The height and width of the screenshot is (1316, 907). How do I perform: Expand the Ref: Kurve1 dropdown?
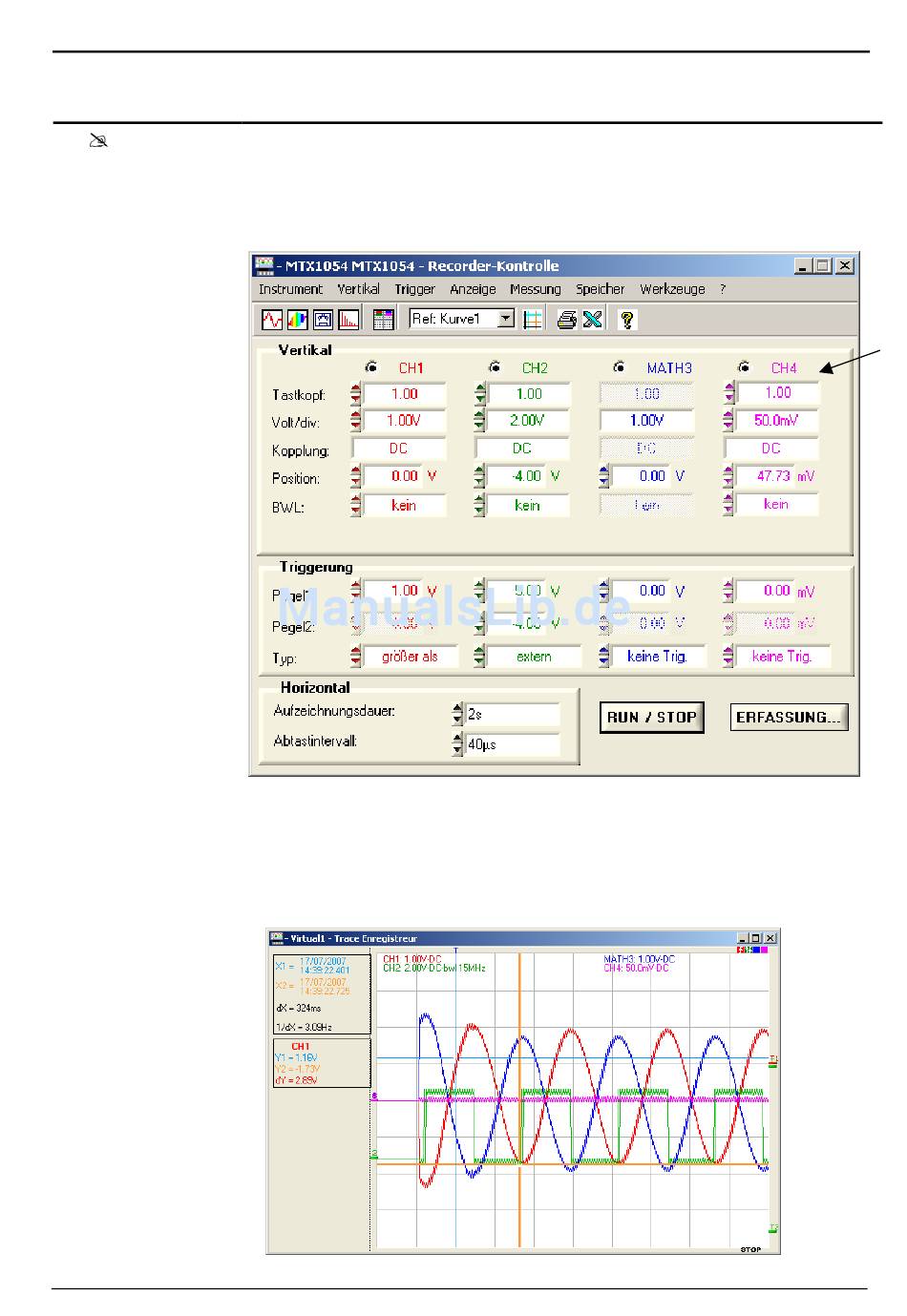pyautogui.click(x=507, y=319)
